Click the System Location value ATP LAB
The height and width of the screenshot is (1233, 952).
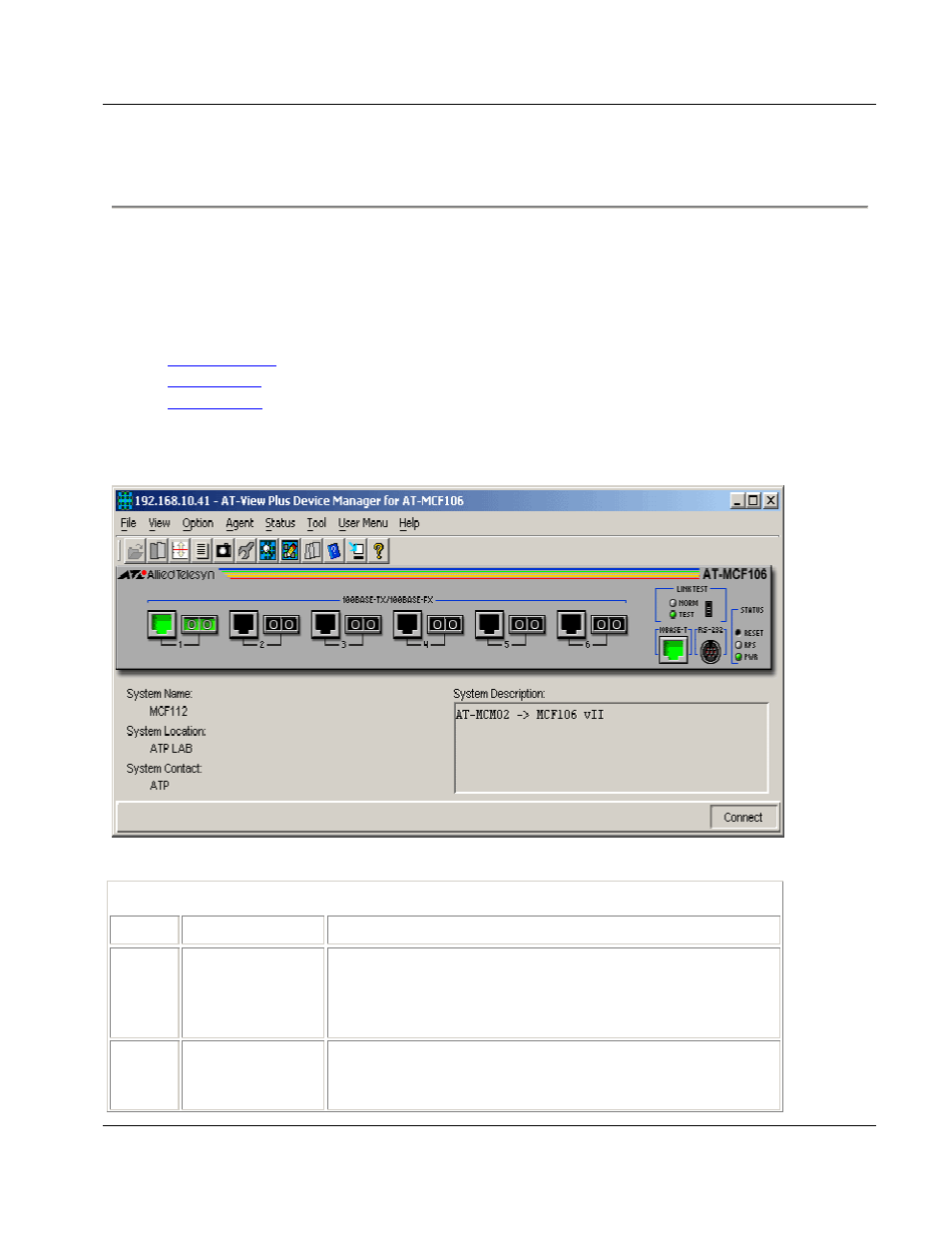coord(172,749)
